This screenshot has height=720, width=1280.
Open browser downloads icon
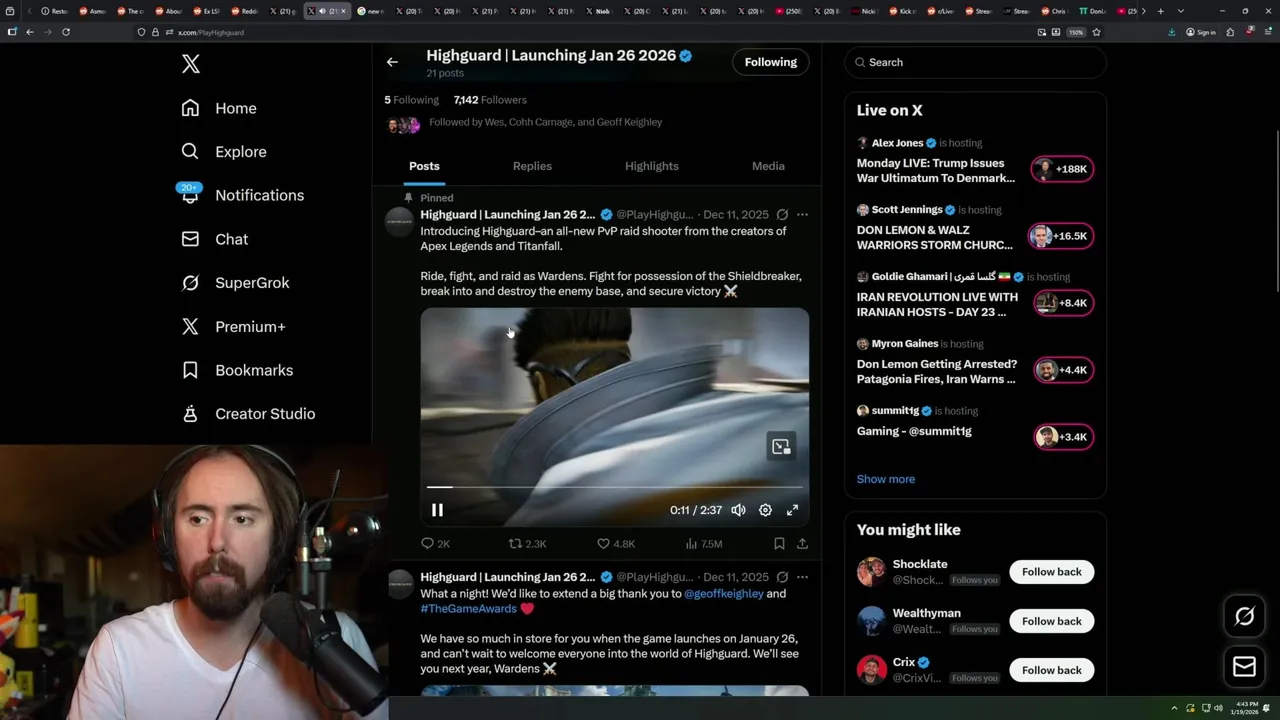pos(1172,32)
